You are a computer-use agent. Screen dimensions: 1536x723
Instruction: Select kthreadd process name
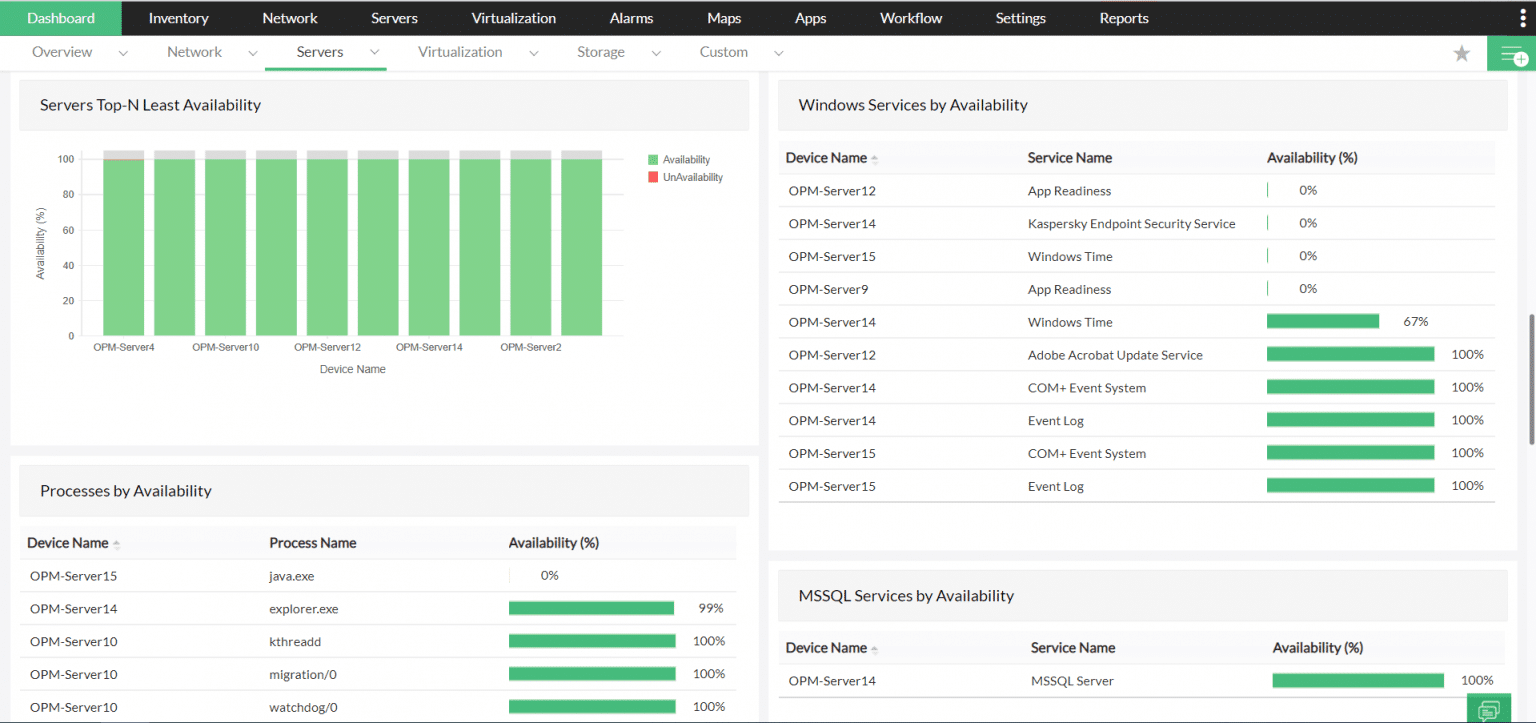(295, 642)
